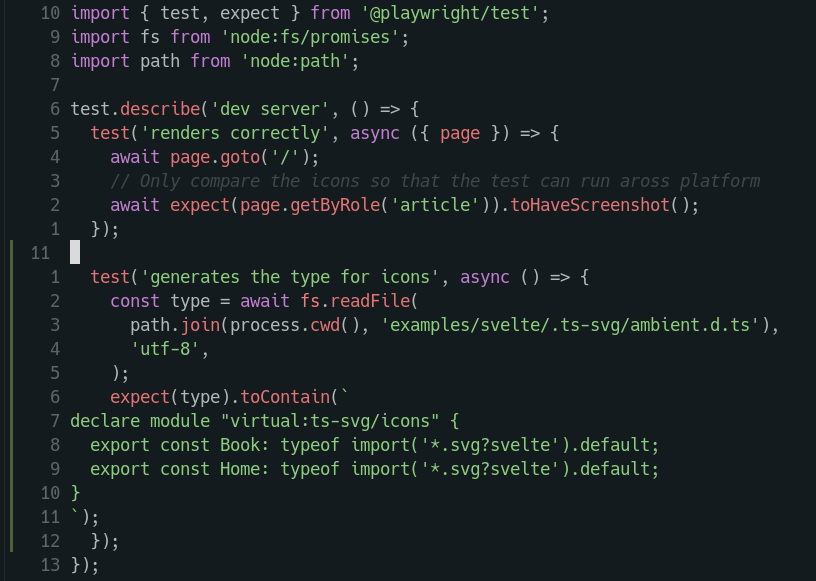The width and height of the screenshot is (816, 581).
Task: Click the 'utf-8' encoding string
Action: pos(165,348)
